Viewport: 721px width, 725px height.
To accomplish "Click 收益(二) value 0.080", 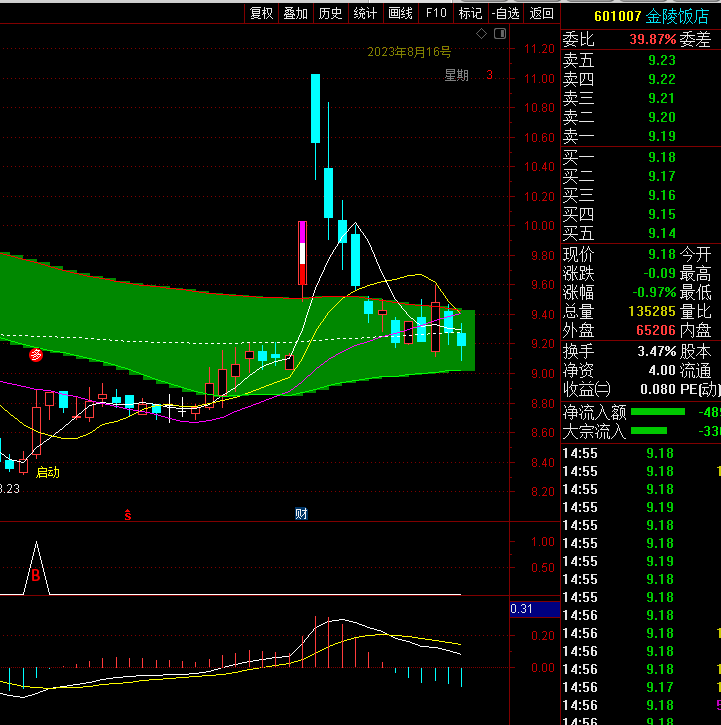I will click(x=658, y=389).
